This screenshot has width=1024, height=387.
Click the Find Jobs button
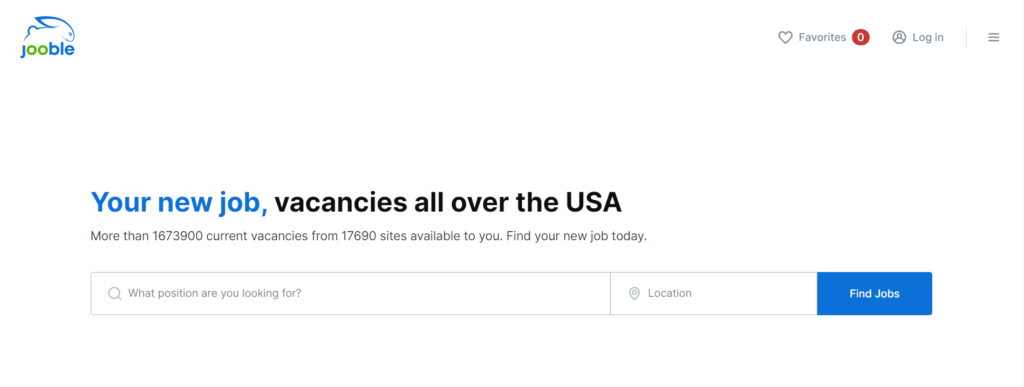874,294
